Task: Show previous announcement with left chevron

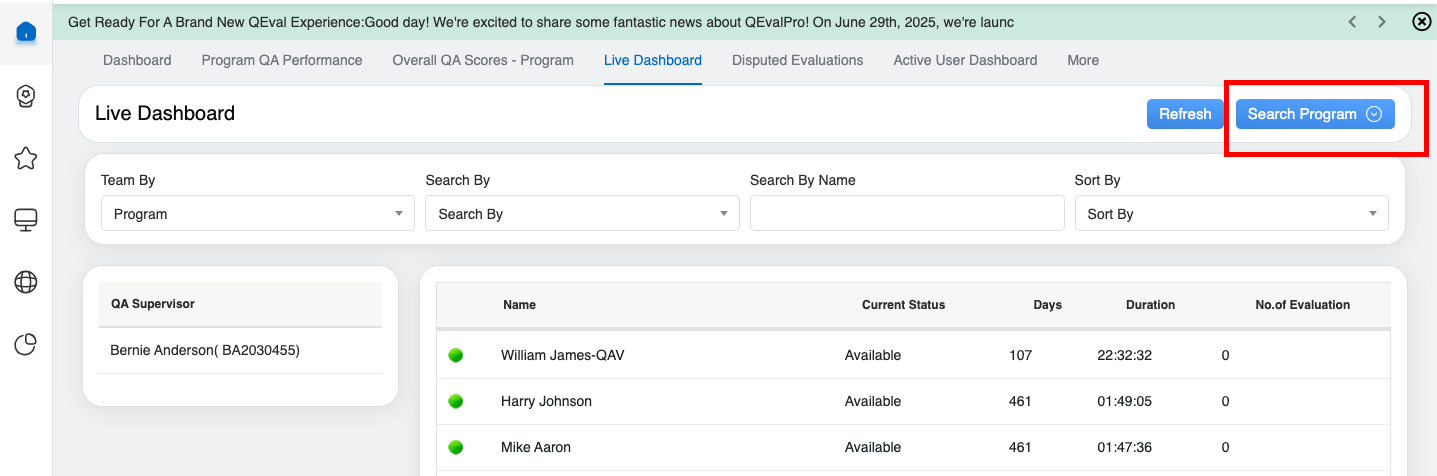Action: click(1352, 22)
